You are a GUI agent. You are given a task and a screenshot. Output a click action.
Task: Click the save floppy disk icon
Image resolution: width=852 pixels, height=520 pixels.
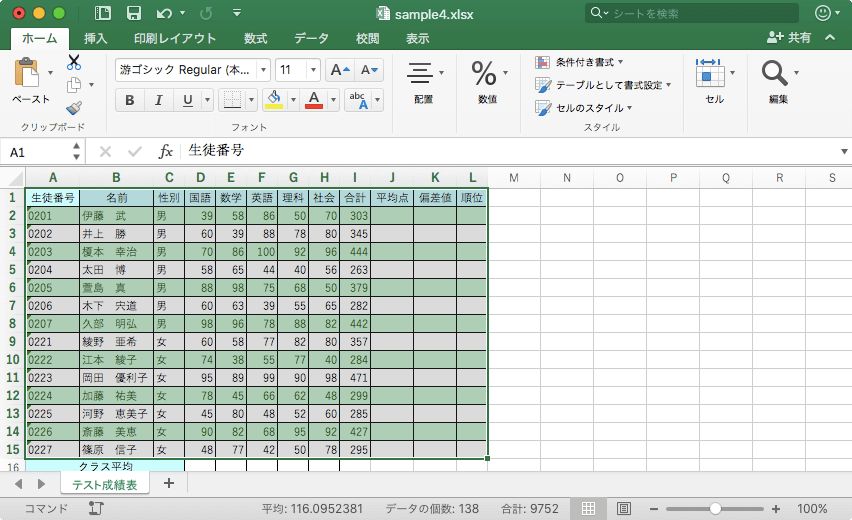[x=133, y=13]
